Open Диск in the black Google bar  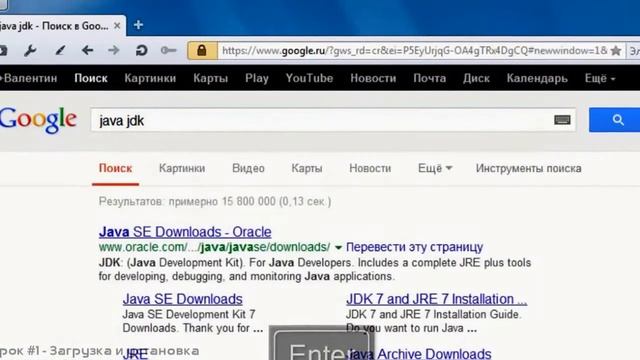[476, 78]
